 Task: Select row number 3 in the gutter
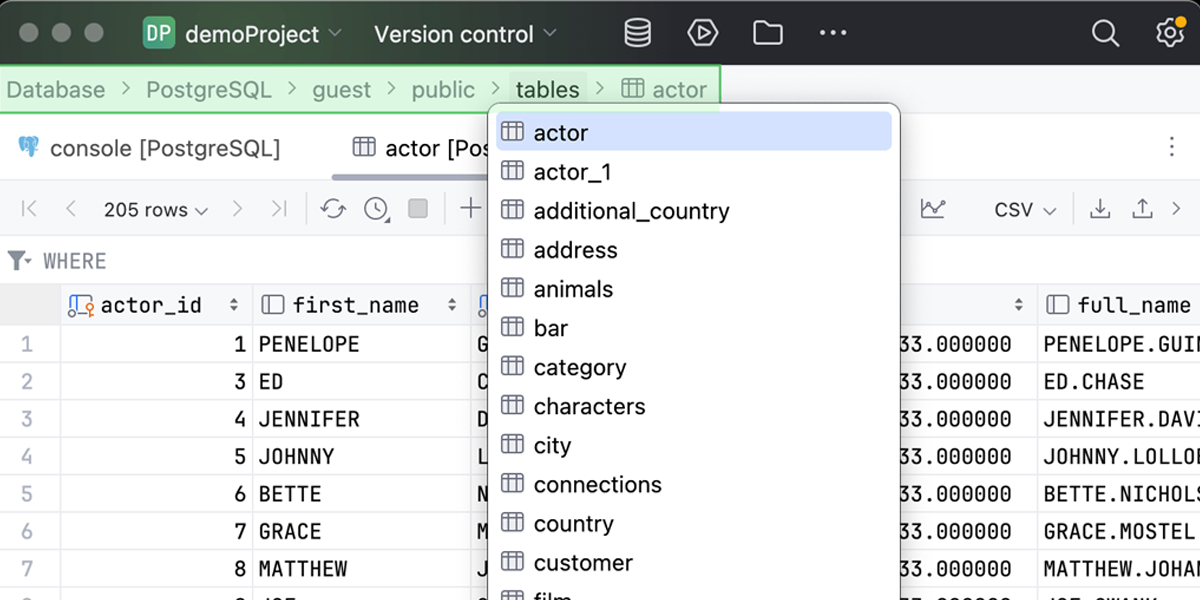coord(27,419)
